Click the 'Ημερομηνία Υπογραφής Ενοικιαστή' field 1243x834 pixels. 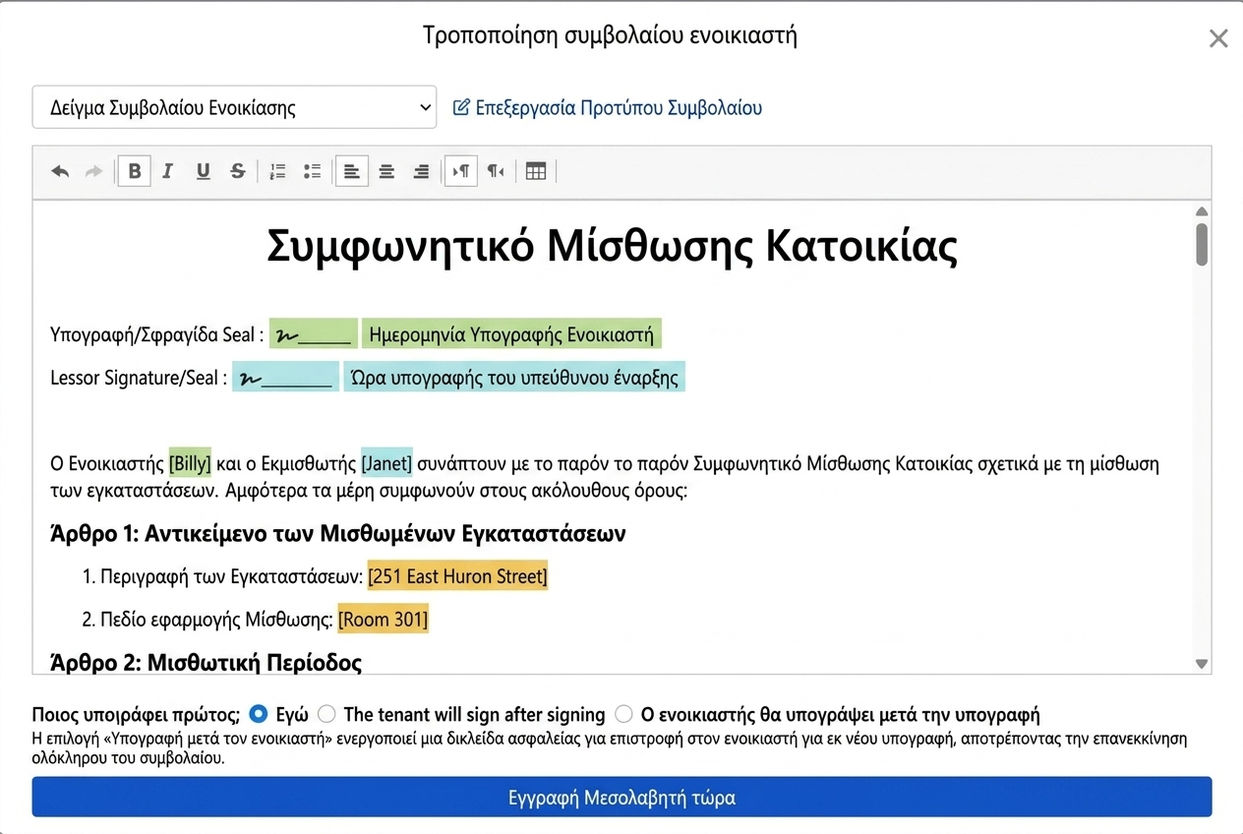[x=512, y=334]
